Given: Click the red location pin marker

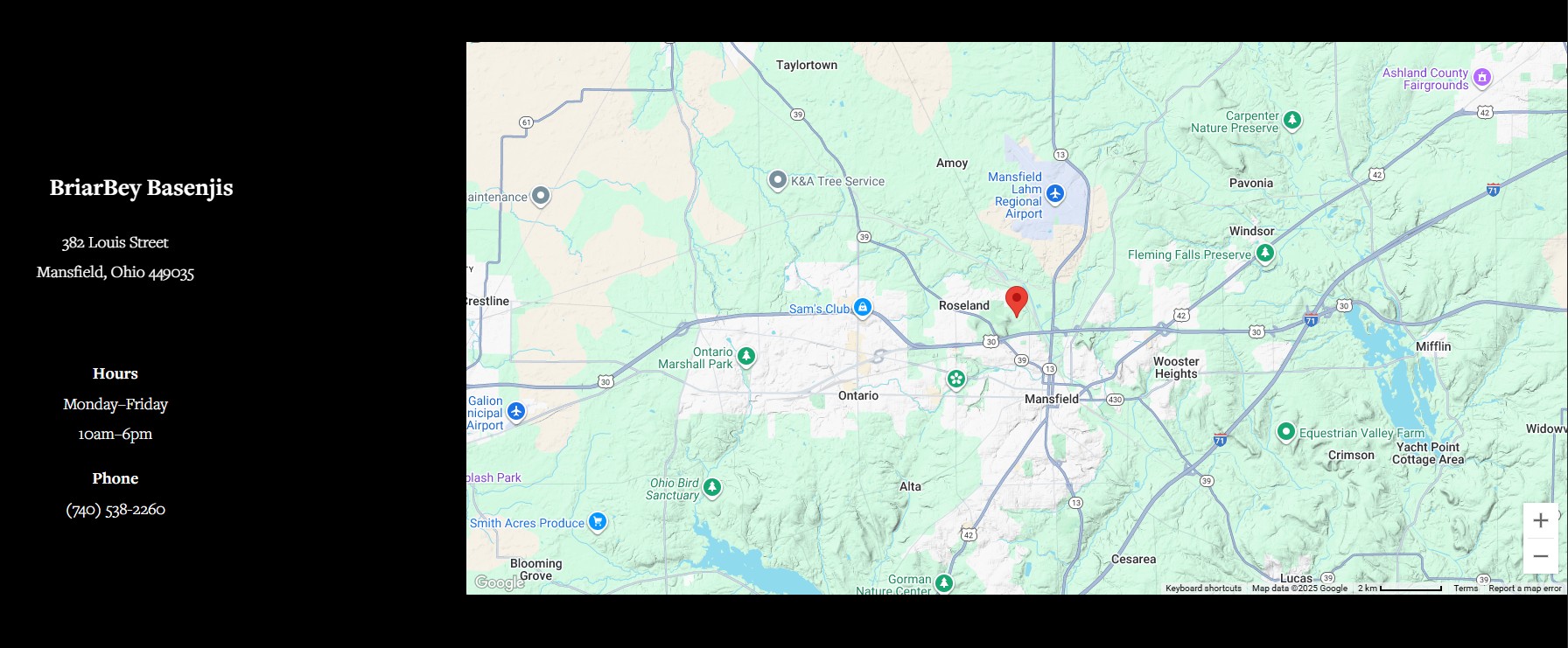Looking at the screenshot, I should tap(1016, 301).
